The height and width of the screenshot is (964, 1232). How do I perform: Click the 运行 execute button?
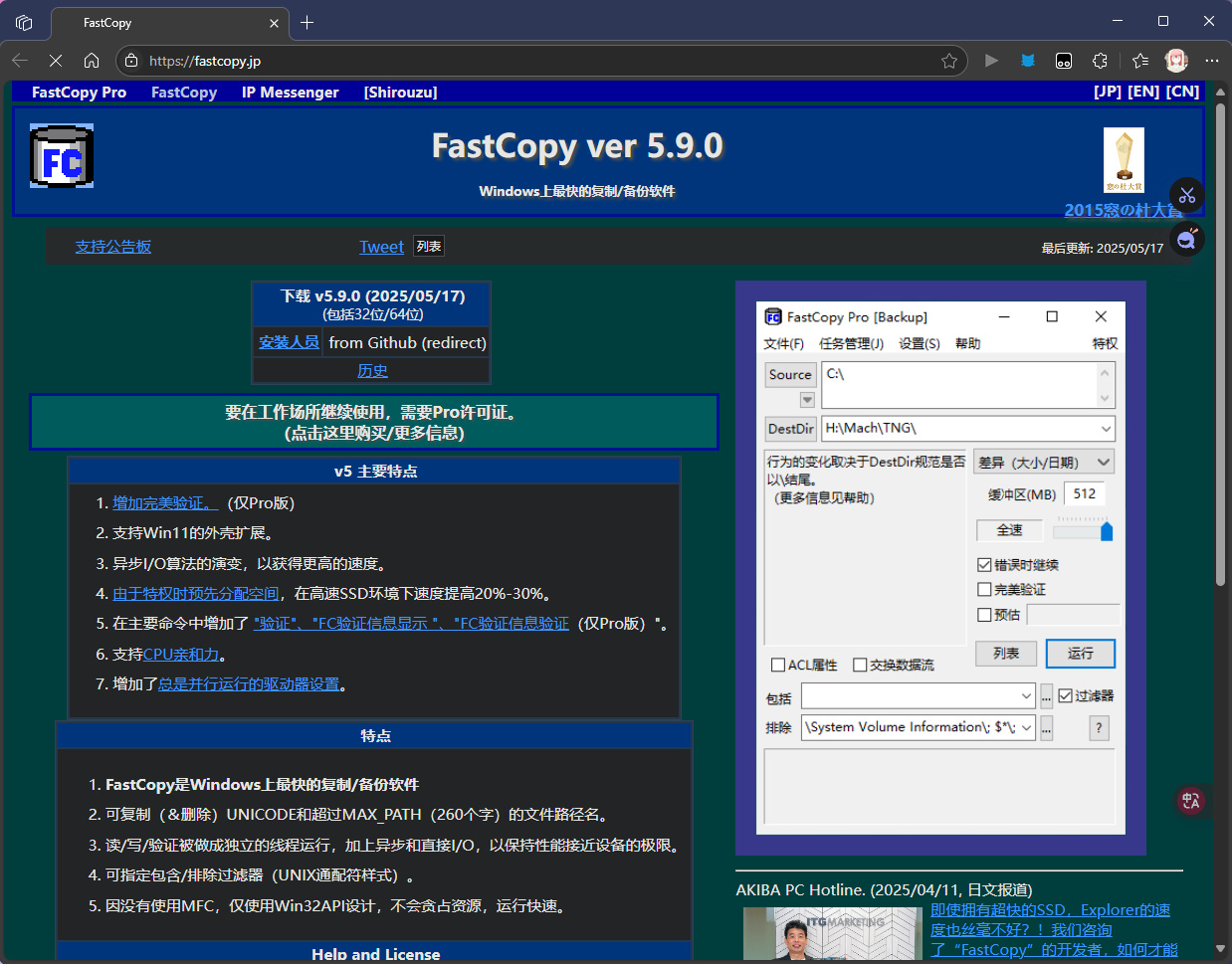(x=1081, y=654)
